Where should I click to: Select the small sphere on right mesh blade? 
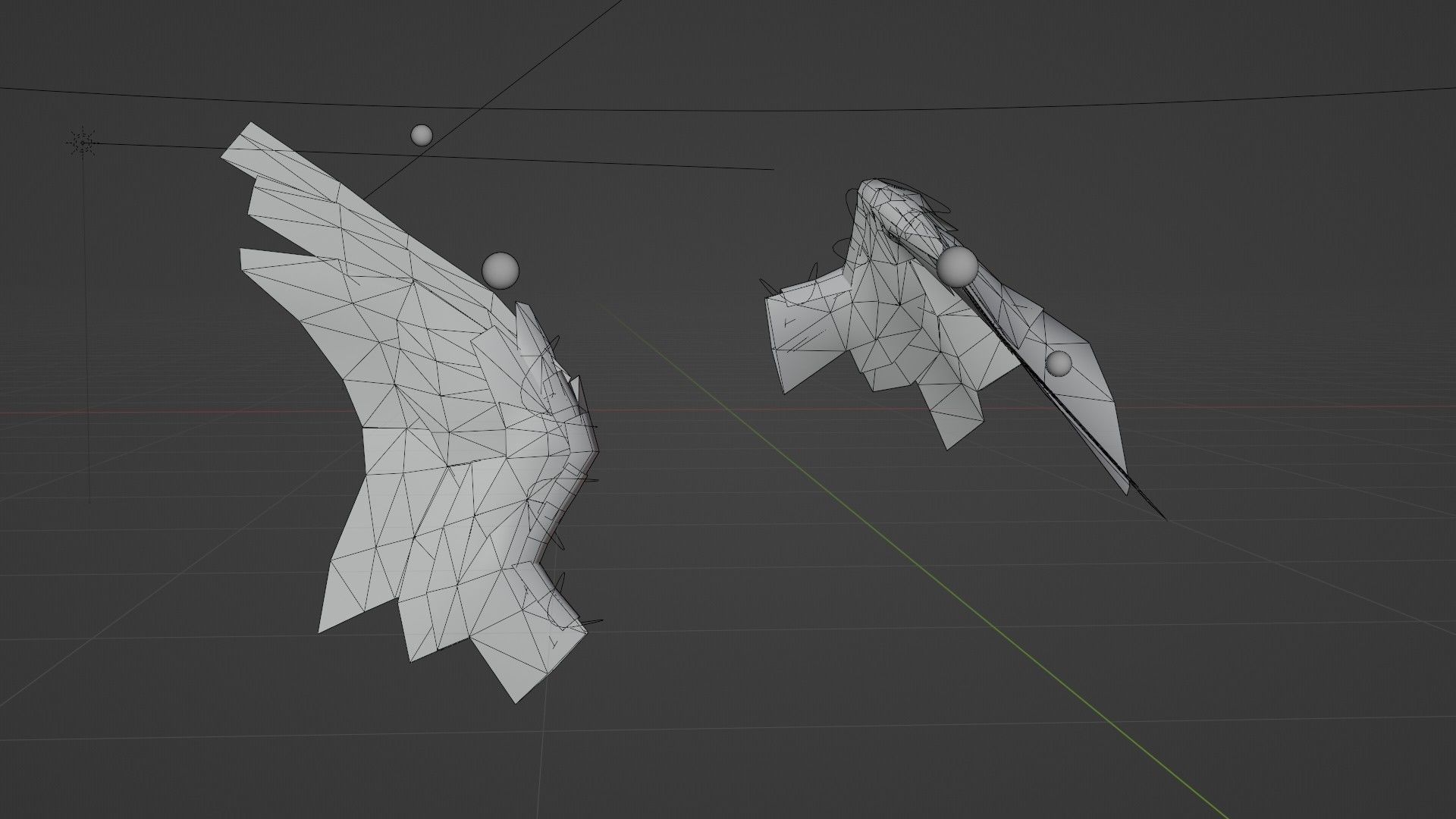[x=1059, y=363]
